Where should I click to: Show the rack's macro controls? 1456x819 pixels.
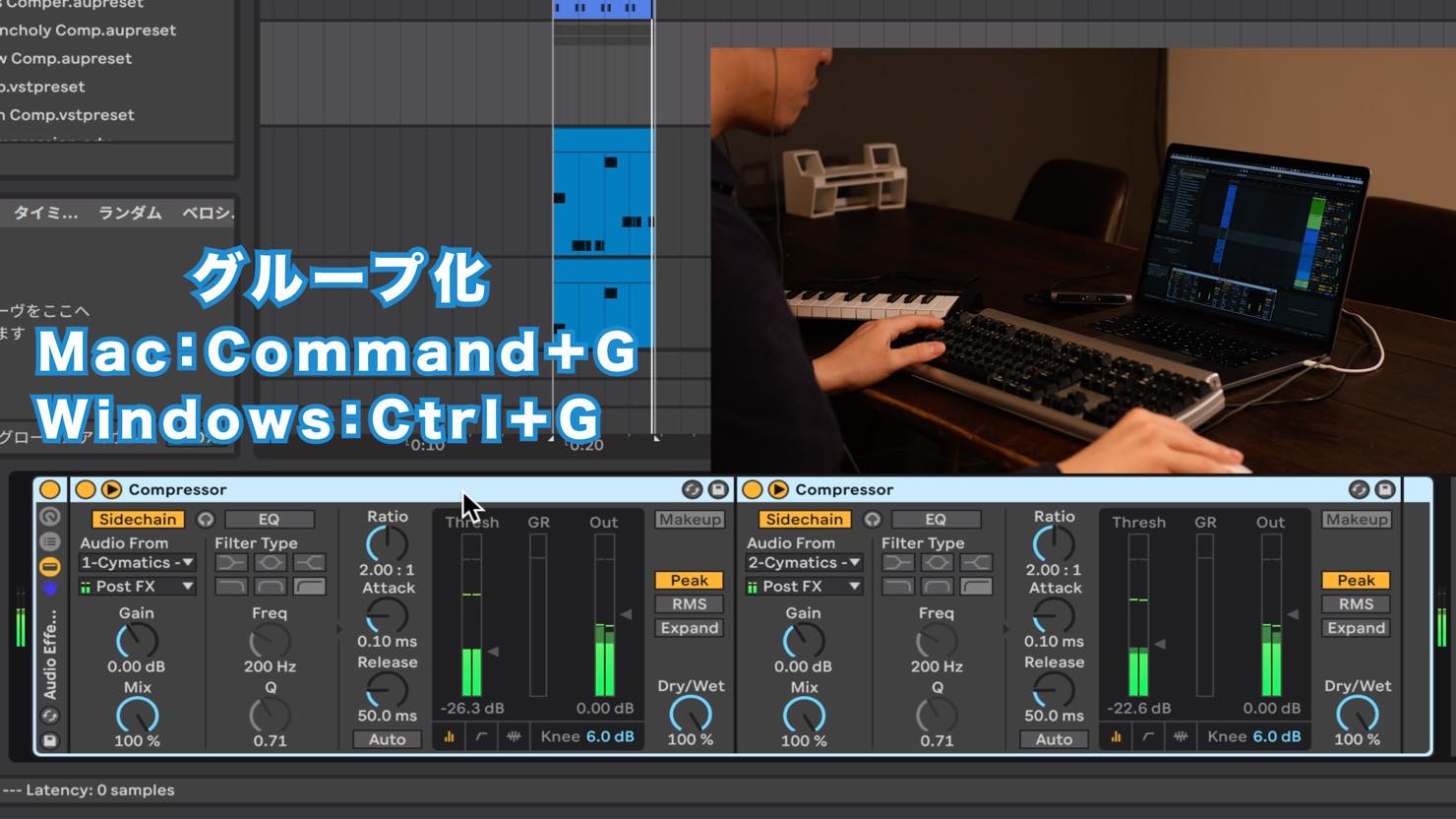(49, 517)
